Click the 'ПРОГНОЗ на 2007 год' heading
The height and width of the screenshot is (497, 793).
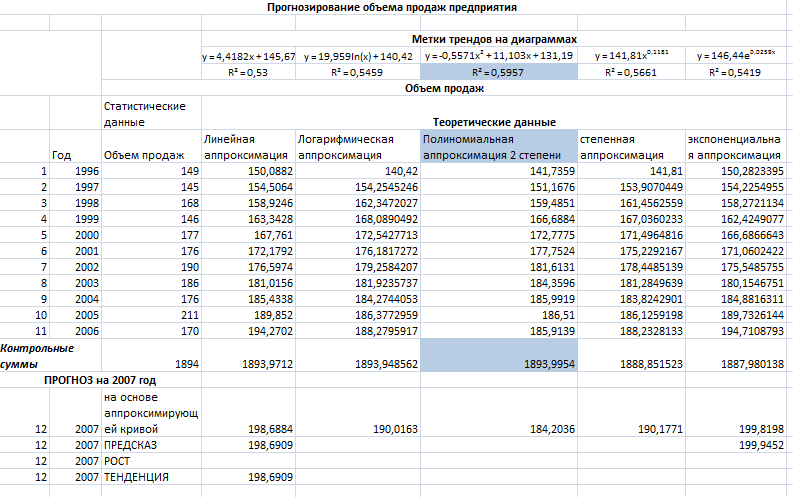(x=100, y=380)
